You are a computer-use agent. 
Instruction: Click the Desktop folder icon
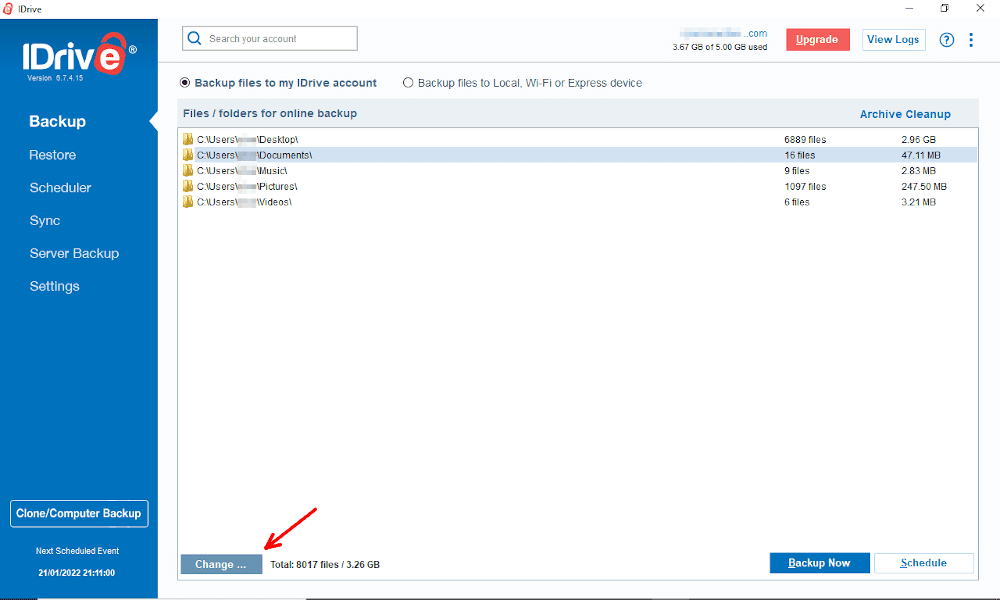point(188,139)
